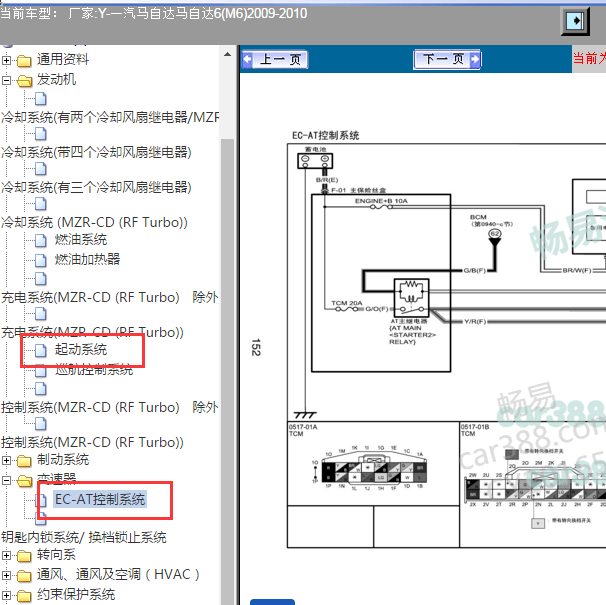Click the 当前车型 vehicle model header text
This screenshot has width=606, height=605.
[x=153, y=14]
